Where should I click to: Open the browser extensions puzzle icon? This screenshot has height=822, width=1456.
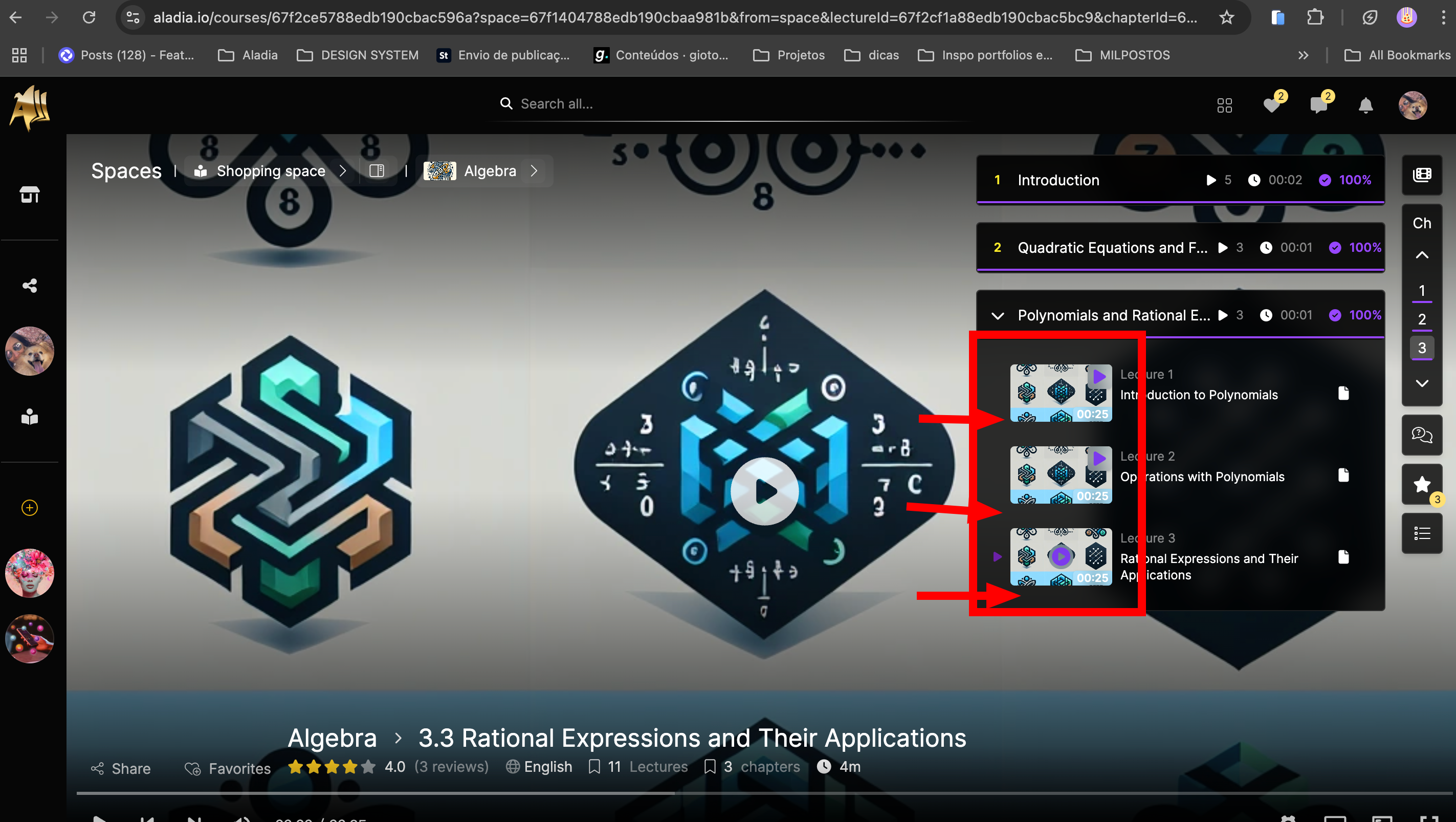pyautogui.click(x=1315, y=17)
